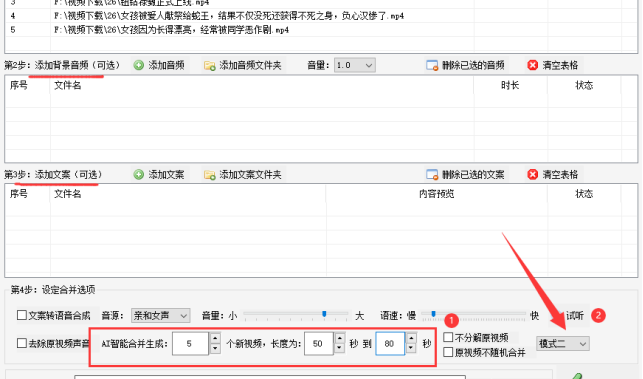
Task: Click 序号 column header in copywriting table
Action: 18,194
